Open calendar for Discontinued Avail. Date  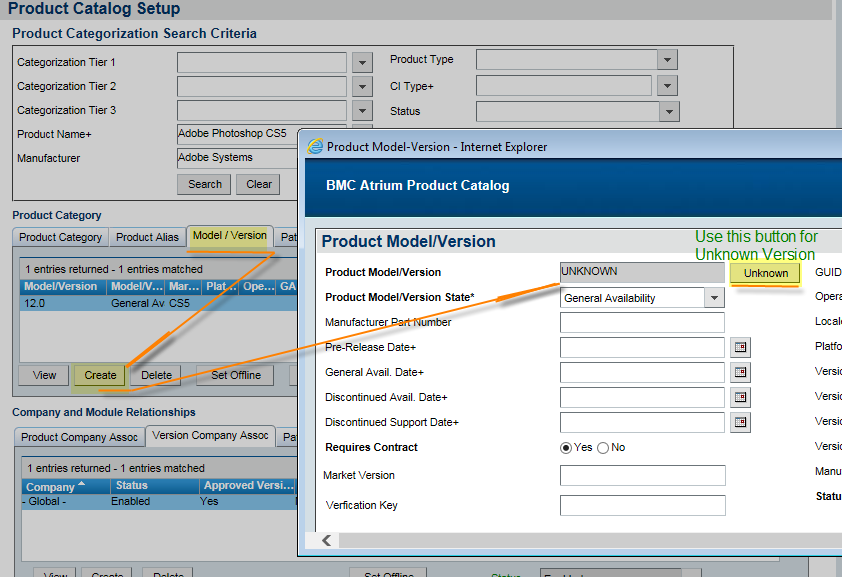point(740,397)
